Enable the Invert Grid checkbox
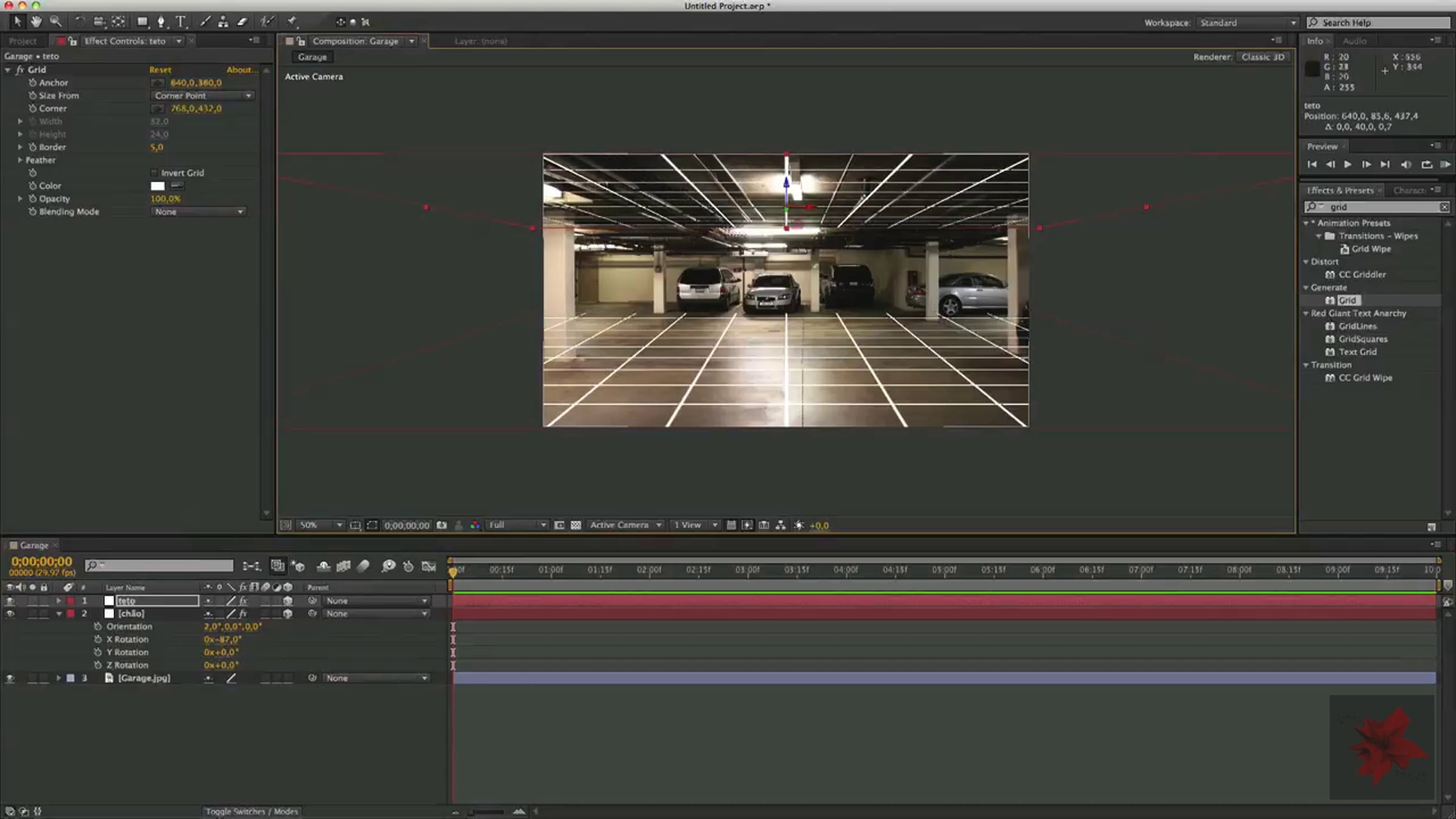The height and width of the screenshot is (819, 1456). click(154, 173)
